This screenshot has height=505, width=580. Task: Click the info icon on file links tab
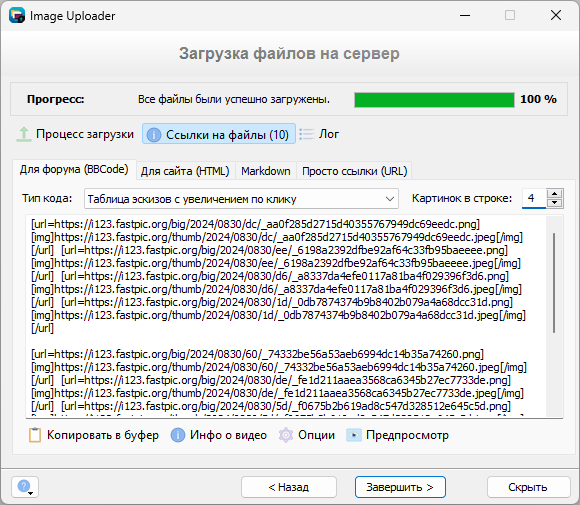(154, 135)
